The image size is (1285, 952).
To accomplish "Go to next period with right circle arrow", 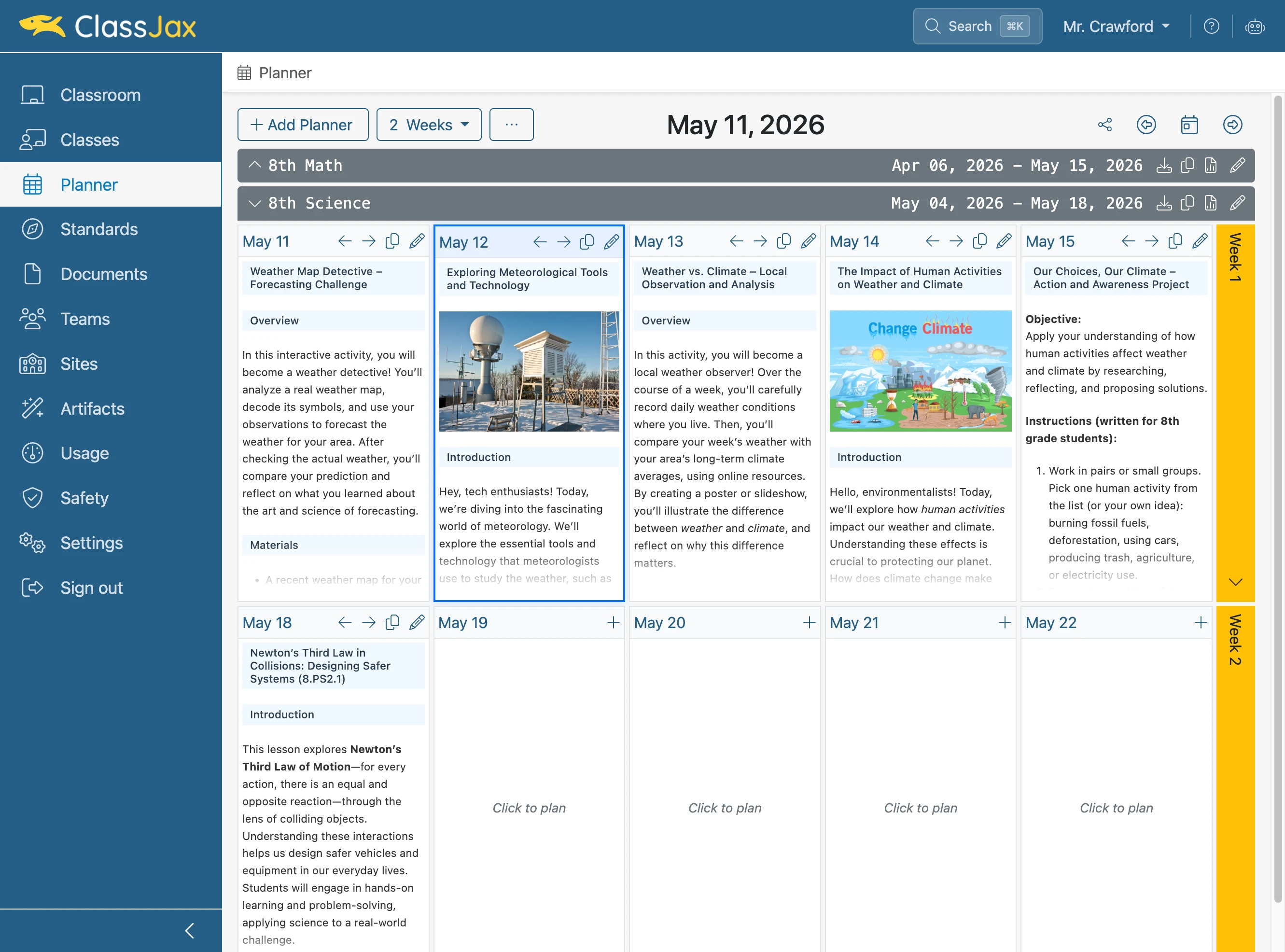I will [1232, 125].
